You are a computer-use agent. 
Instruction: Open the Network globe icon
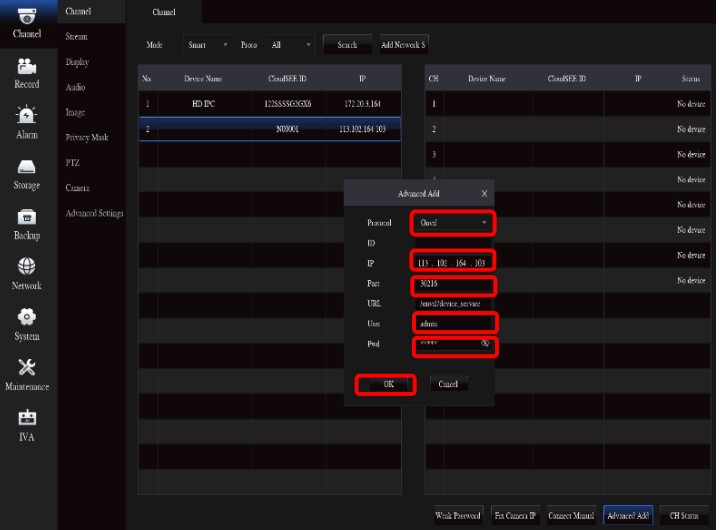27,267
